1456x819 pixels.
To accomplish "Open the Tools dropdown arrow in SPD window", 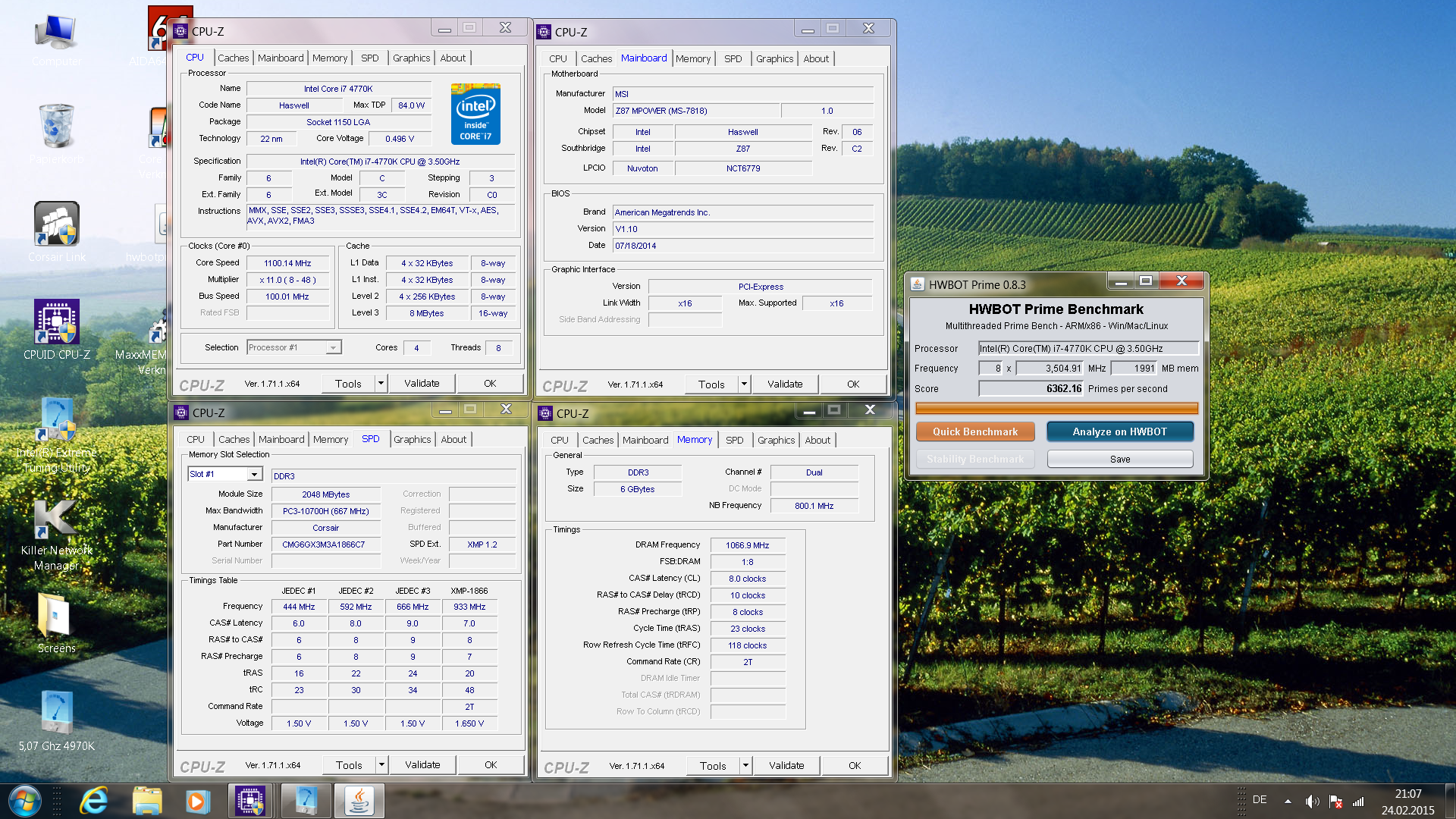I will (381, 764).
